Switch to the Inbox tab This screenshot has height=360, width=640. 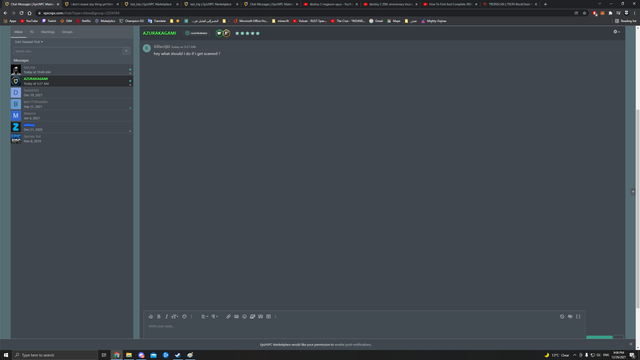(18, 32)
